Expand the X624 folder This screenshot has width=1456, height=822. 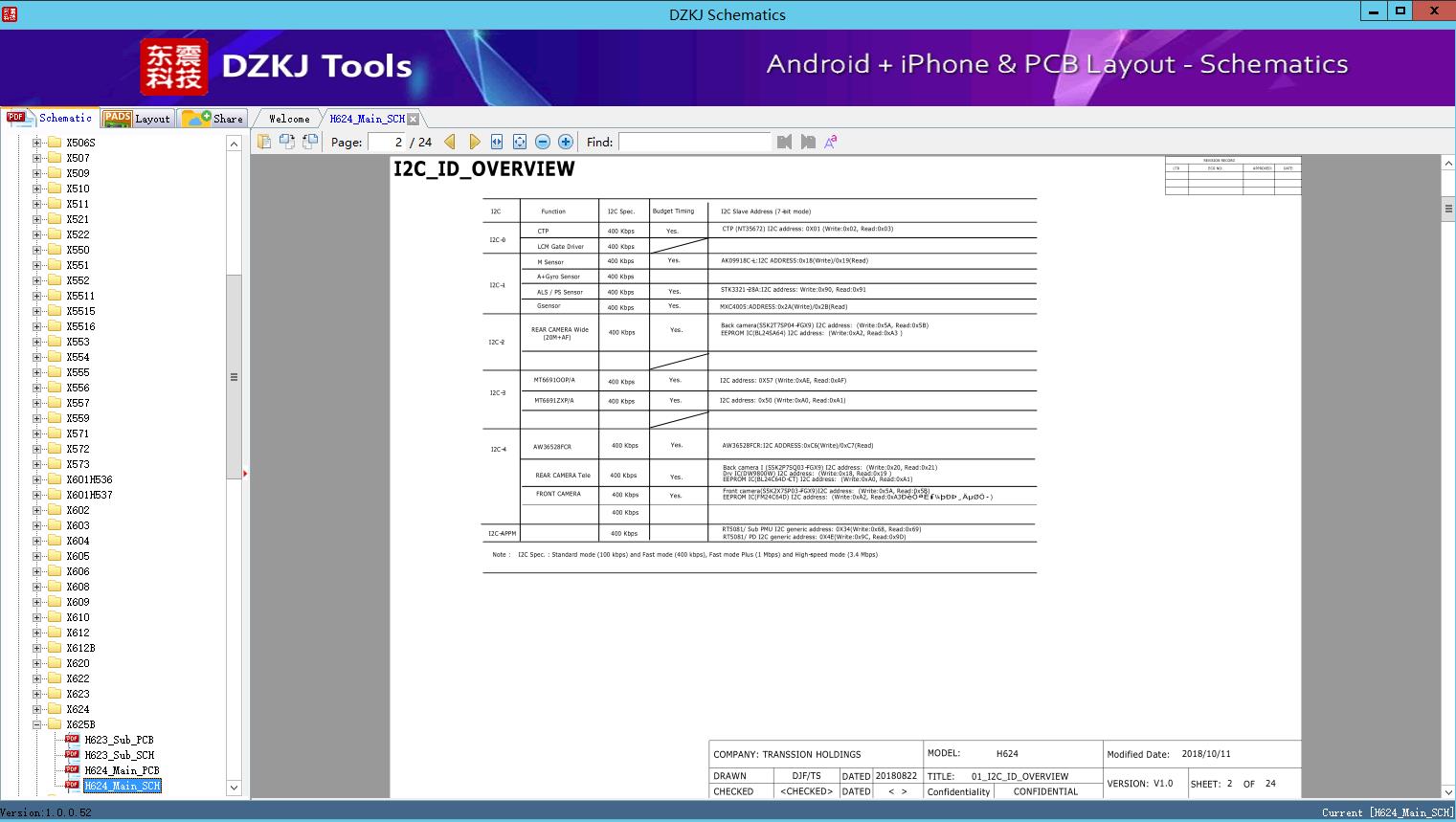pyautogui.click(x=36, y=709)
